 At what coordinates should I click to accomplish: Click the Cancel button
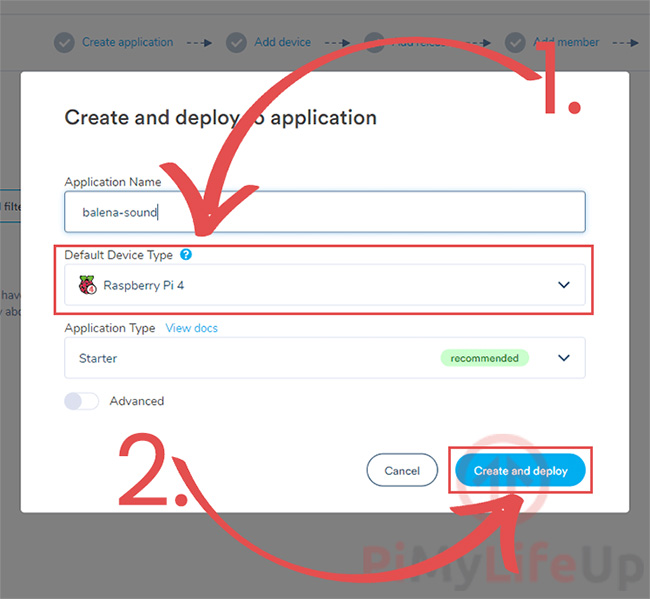pos(402,470)
